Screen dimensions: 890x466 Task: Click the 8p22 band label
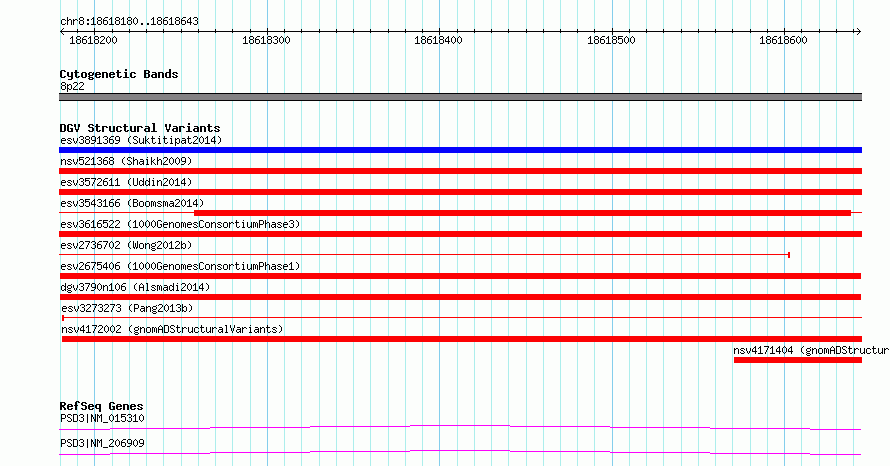(72, 86)
